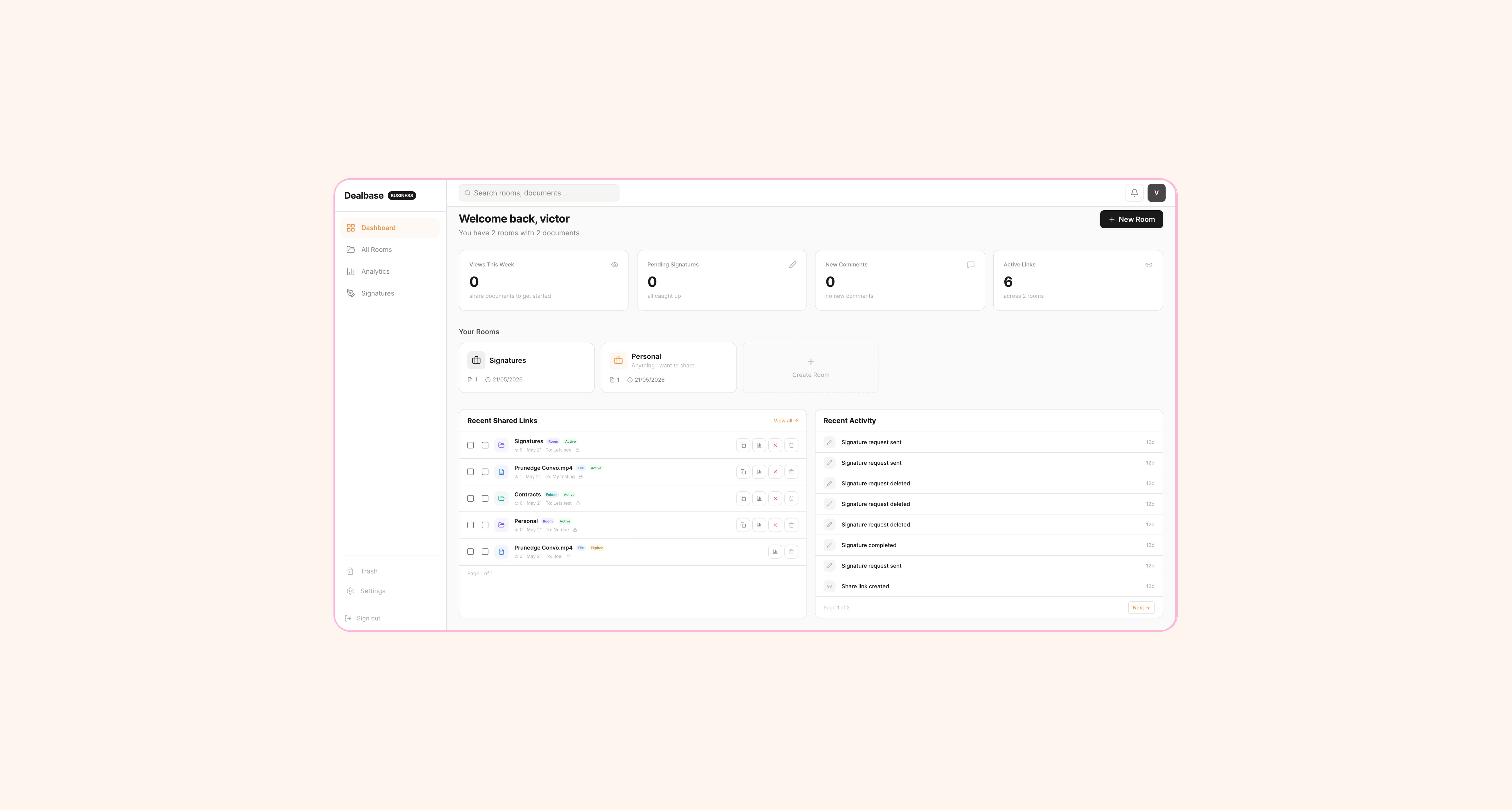The image size is (1512, 810).
Task: Revoke the active Prunedge Convo.mp4 link
Action: (x=775, y=472)
